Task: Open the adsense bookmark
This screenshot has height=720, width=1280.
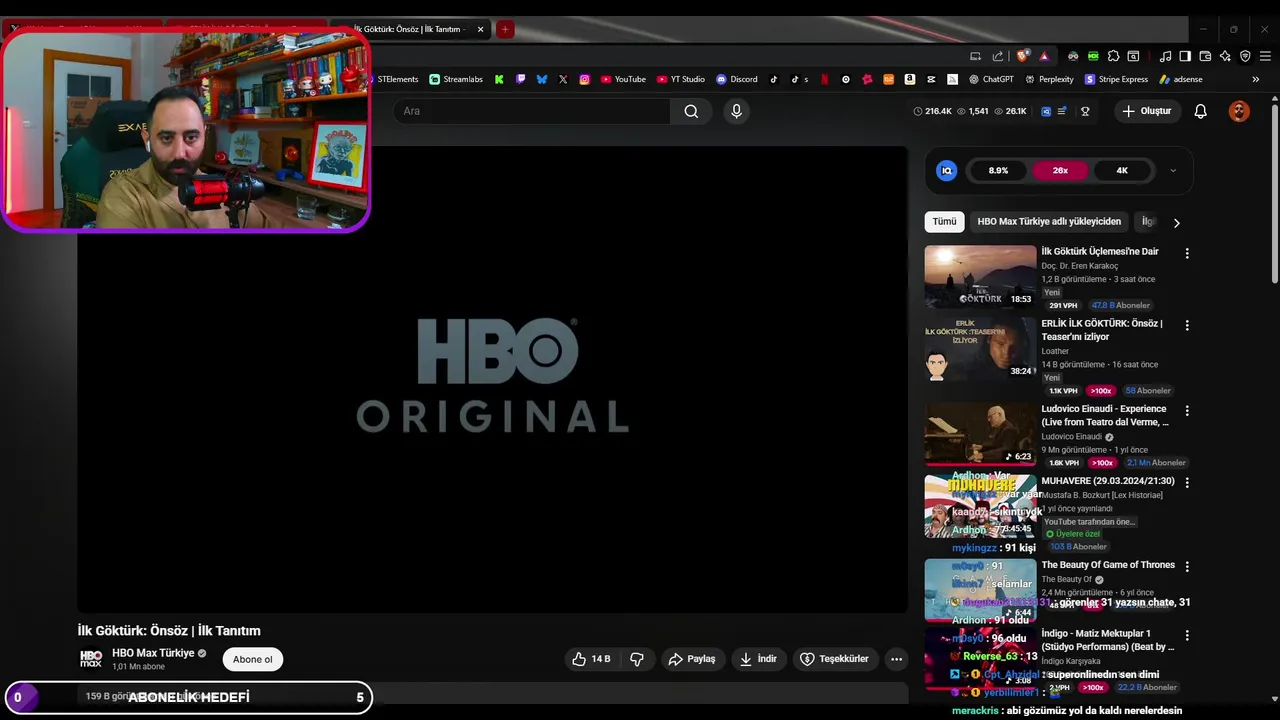Action: point(1181,79)
